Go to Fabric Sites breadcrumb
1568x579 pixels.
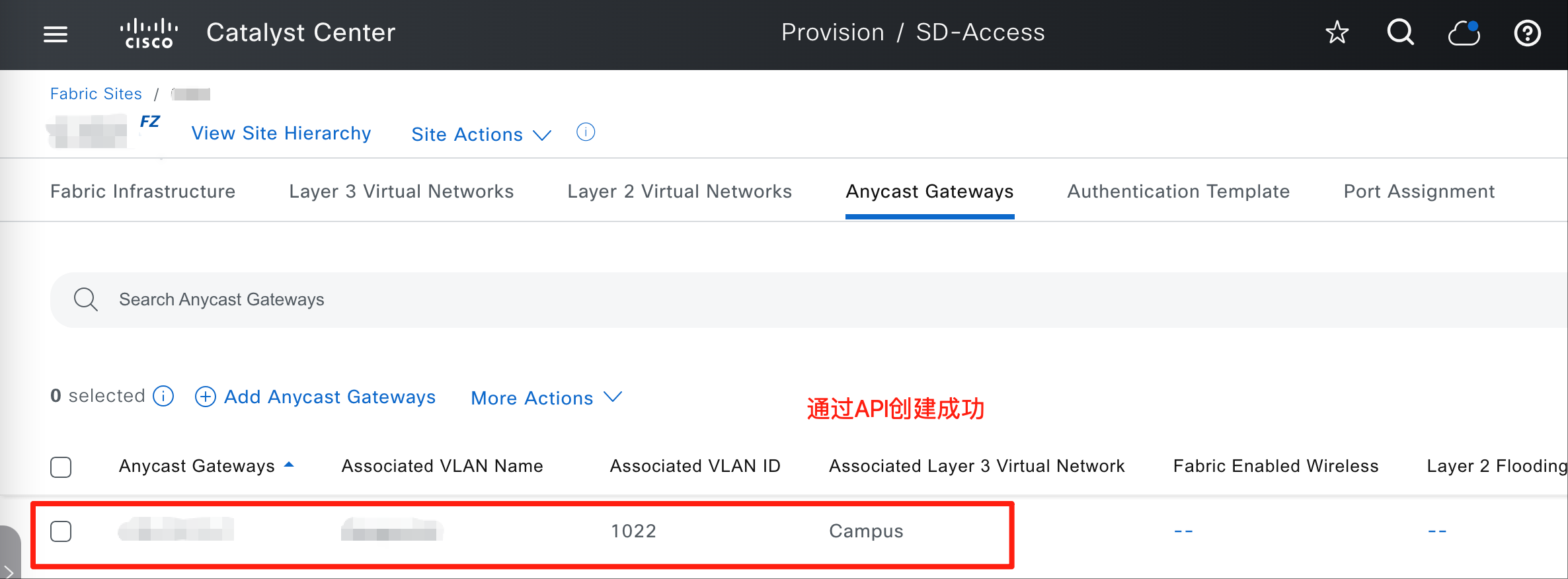pyautogui.click(x=96, y=94)
